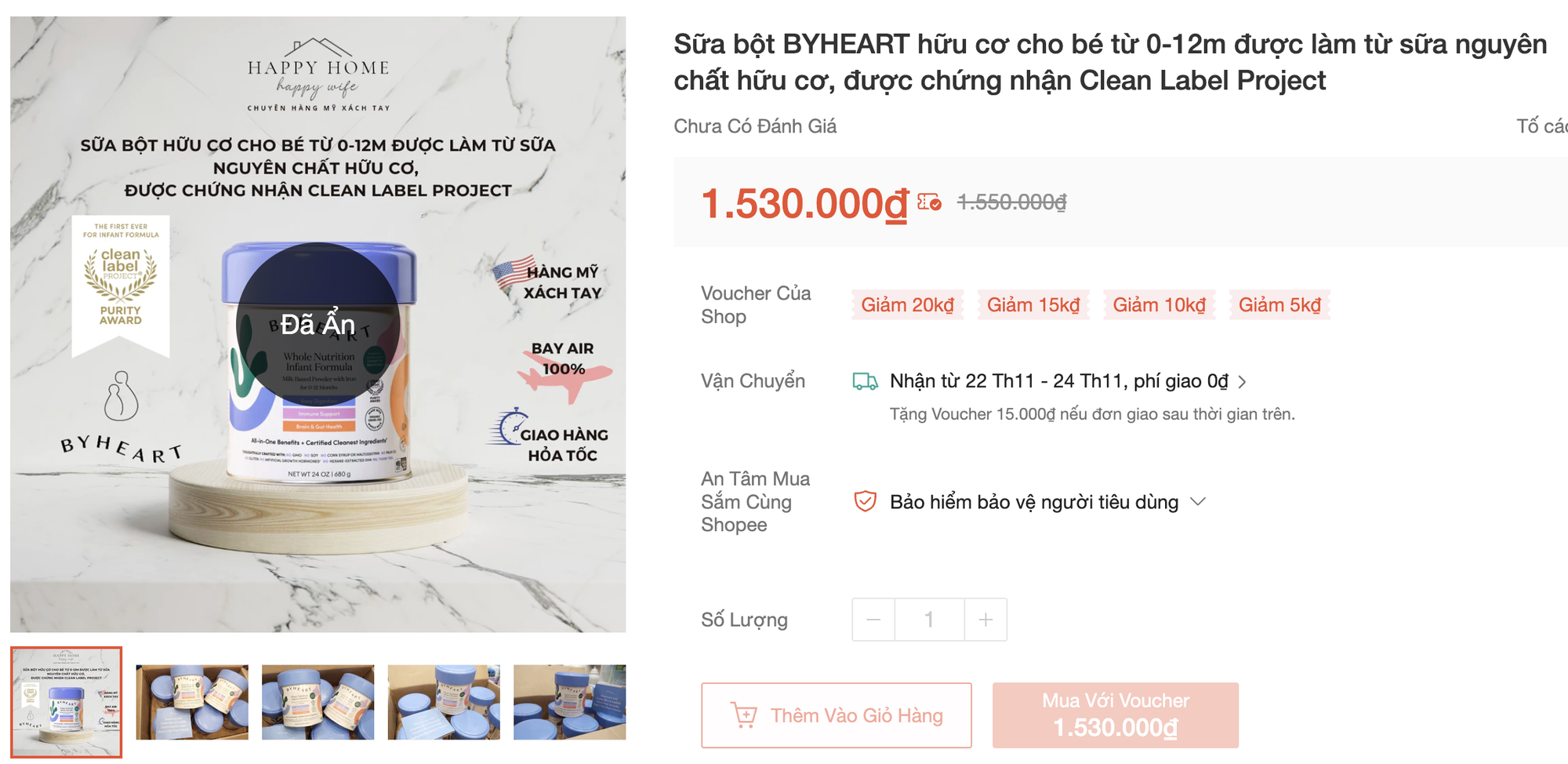Screen dimensions: 1568x764
Task: Decrease quantity using the minus icon
Action: tap(873, 619)
